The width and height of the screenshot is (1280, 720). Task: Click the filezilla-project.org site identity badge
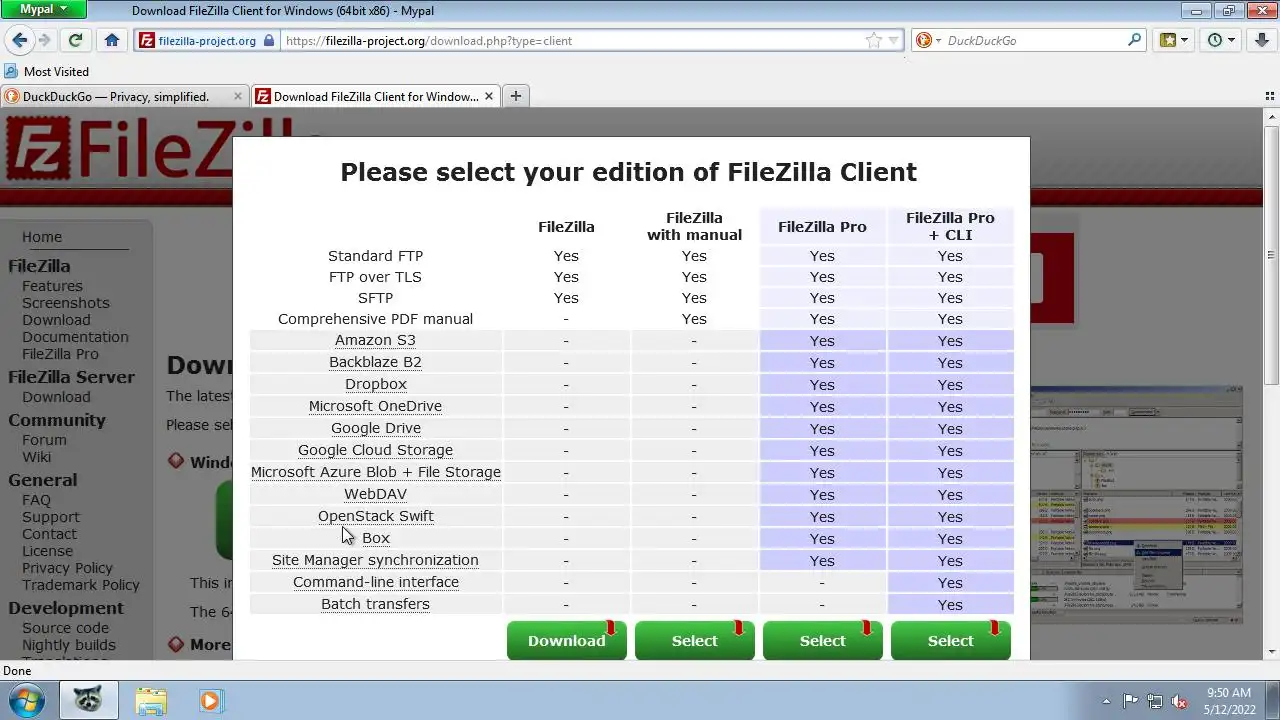pos(207,41)
